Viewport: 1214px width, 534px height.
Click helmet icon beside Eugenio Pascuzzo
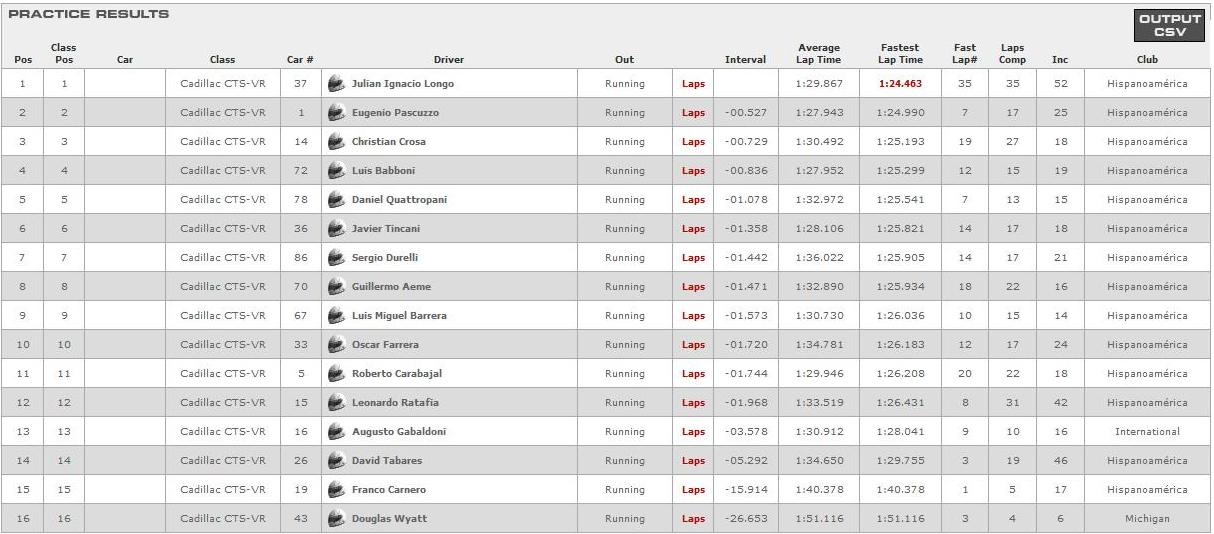(336, 113)
